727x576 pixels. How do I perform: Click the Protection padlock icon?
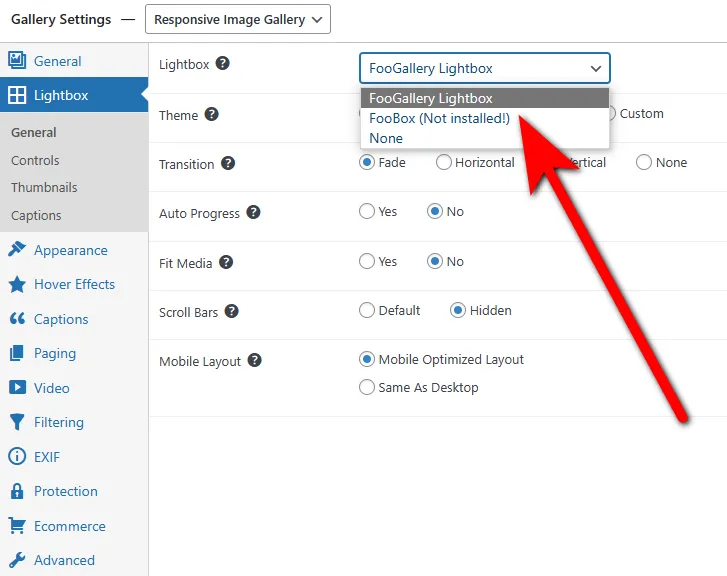(x=17, y=491)
